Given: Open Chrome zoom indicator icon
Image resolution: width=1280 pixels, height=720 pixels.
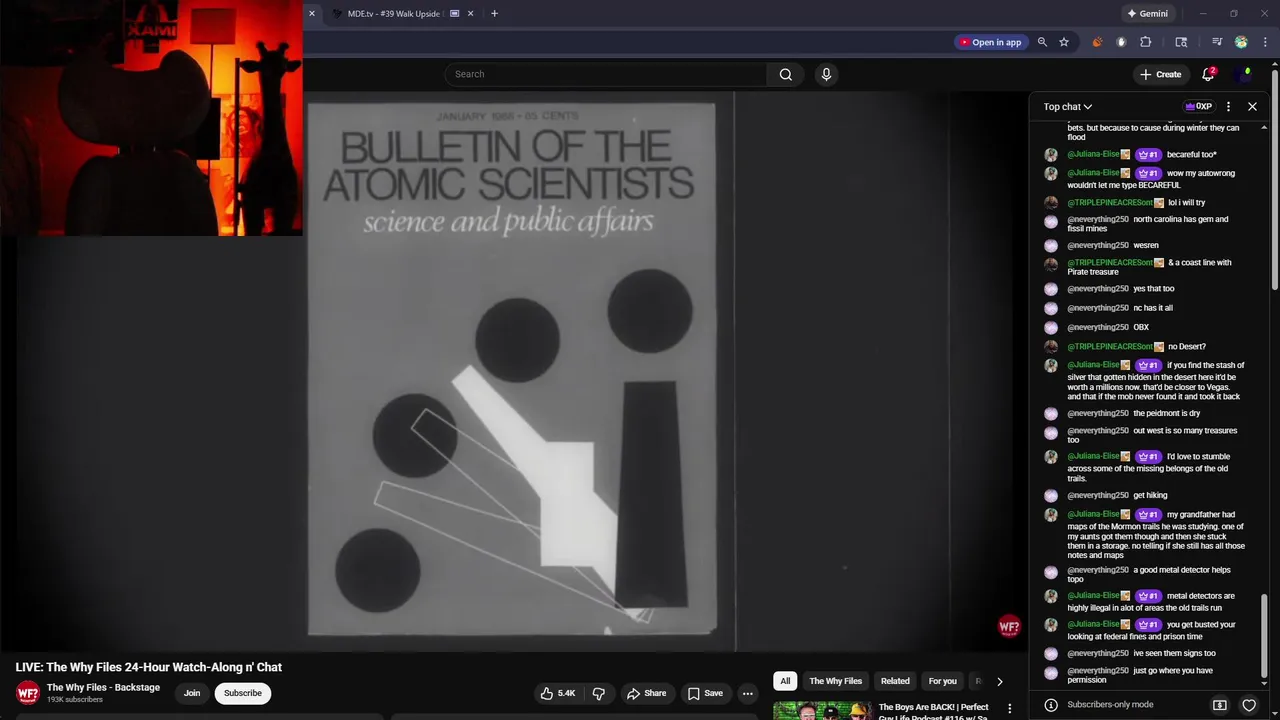Looking at the screenshot, I should pyautogui.click(x=1042, y=42).
